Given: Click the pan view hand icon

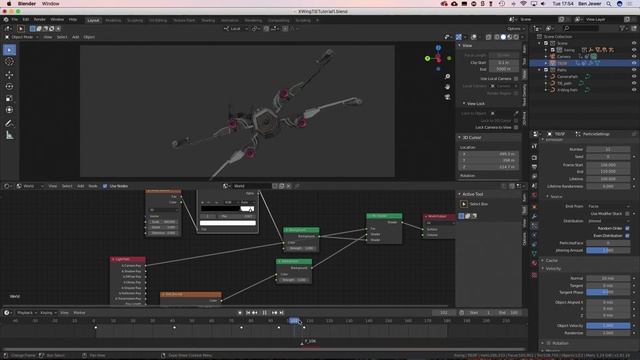Looking at the screenshot, I should pyautogui.click(x=448, y=87).
